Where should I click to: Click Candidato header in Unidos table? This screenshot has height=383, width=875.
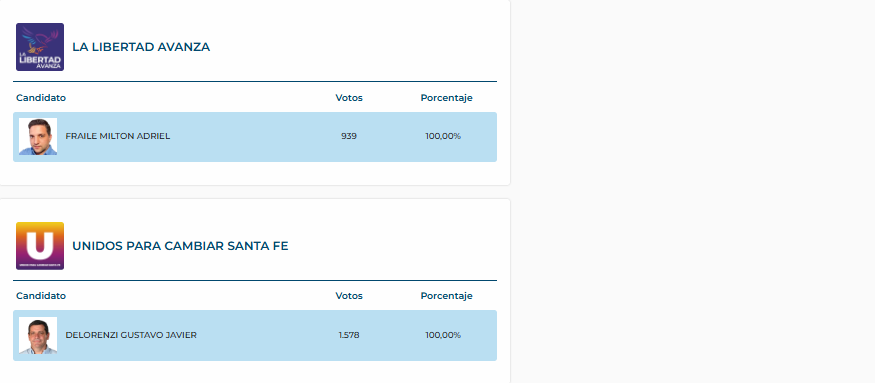point(41,296)
